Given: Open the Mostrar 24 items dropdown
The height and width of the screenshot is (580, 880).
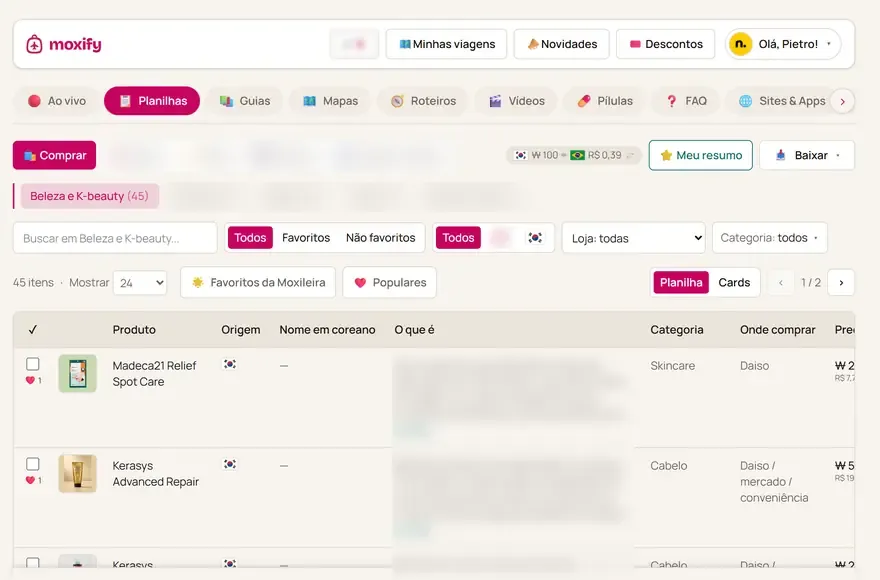Looking at the screenshot, I should click(140, 282).
